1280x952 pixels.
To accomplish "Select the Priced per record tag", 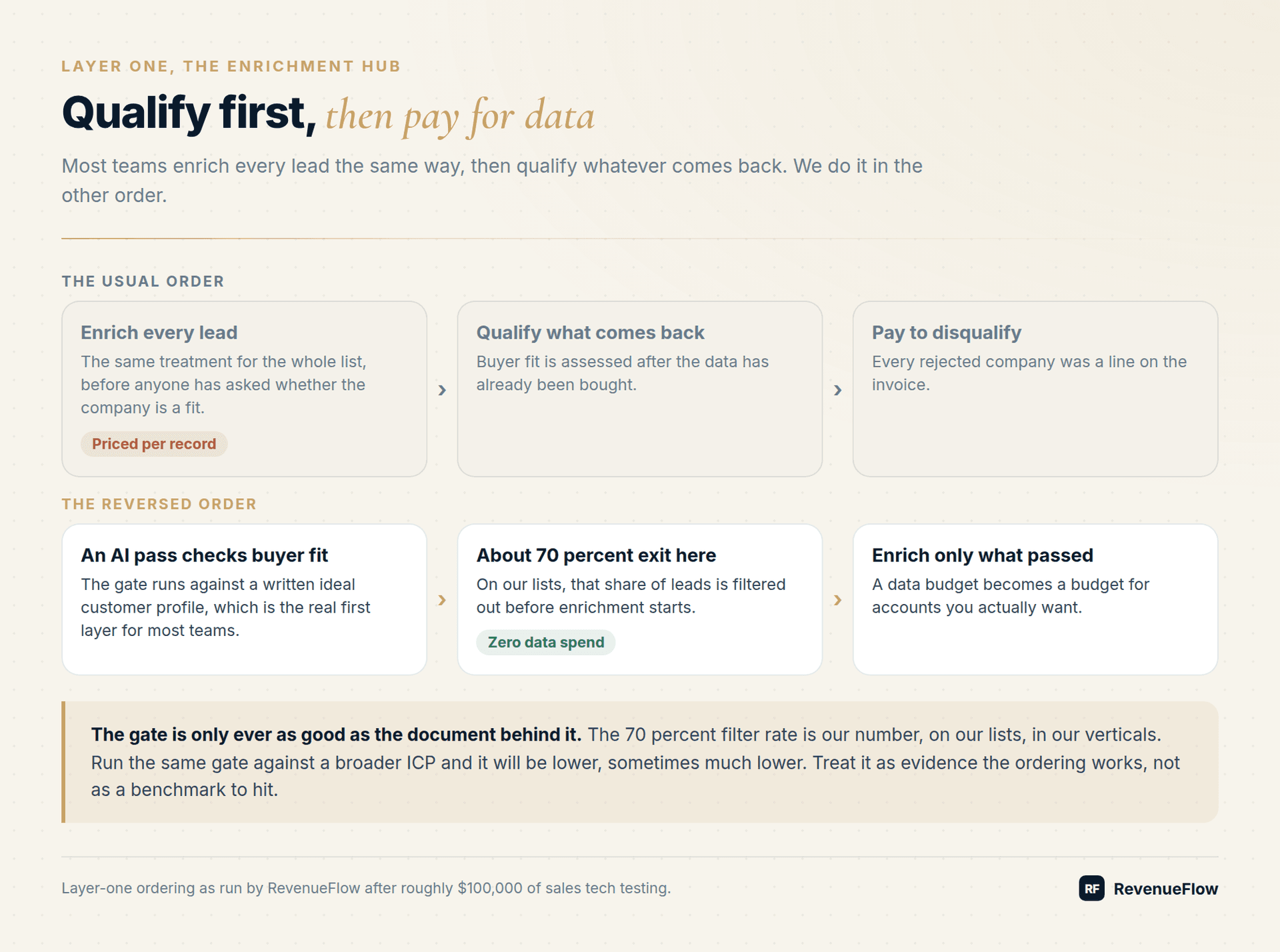I will (154, 444).
